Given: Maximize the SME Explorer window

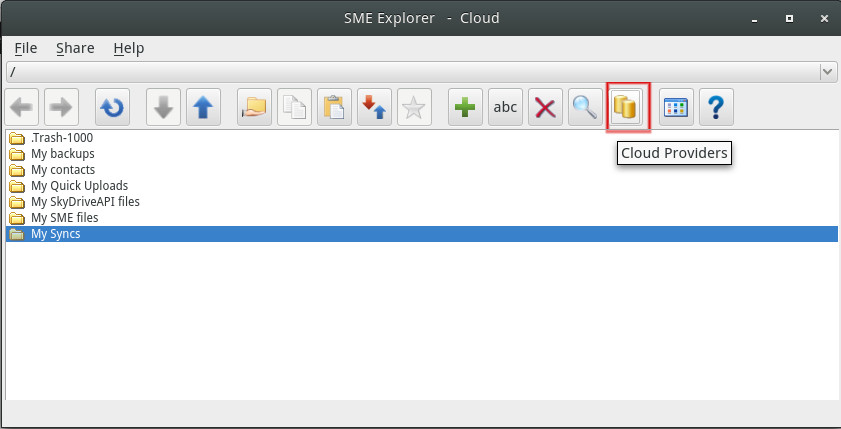Looking at the screenshot, I should [790, 19].
